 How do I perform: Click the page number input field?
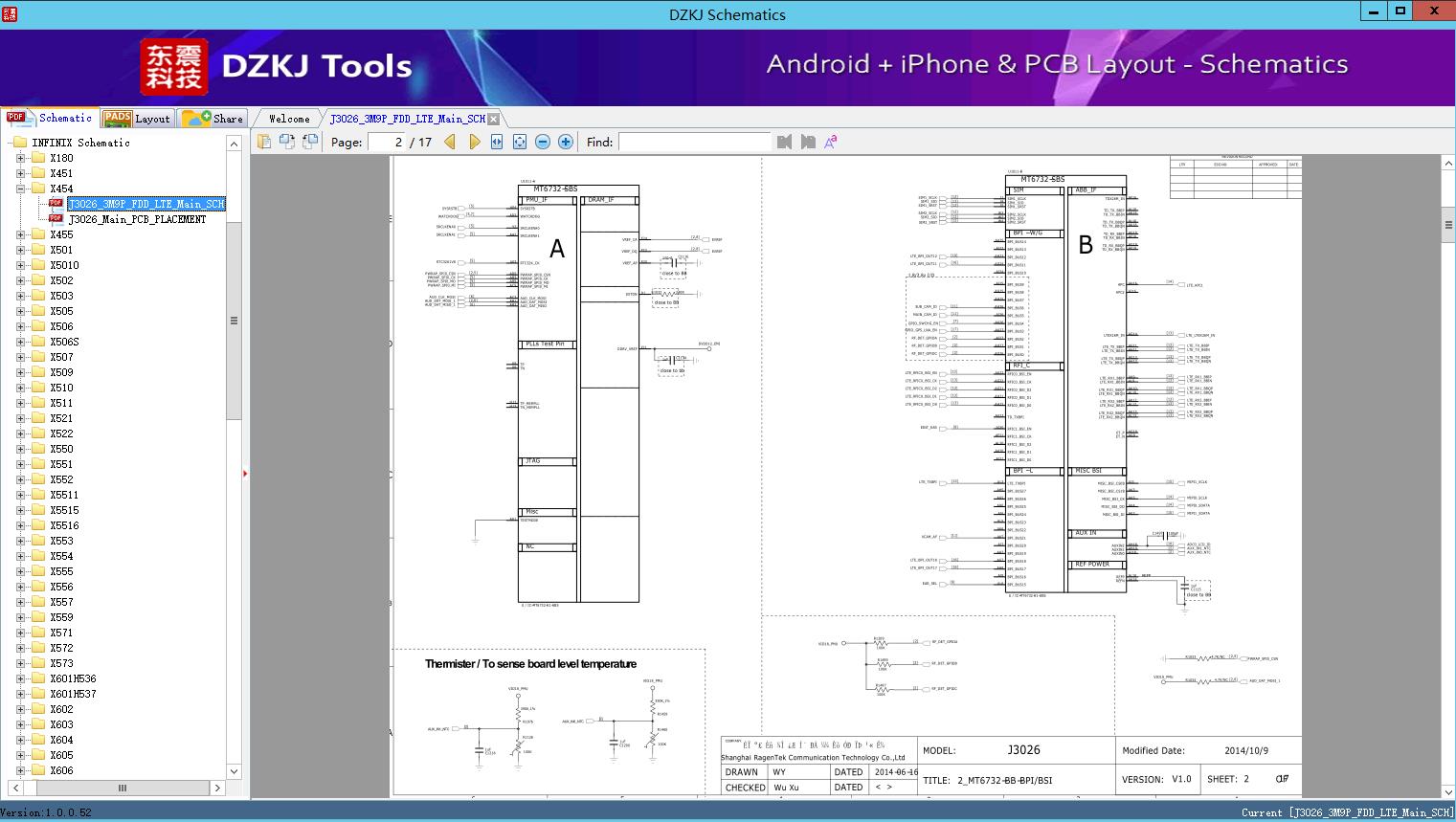click(x=386, y=142)
